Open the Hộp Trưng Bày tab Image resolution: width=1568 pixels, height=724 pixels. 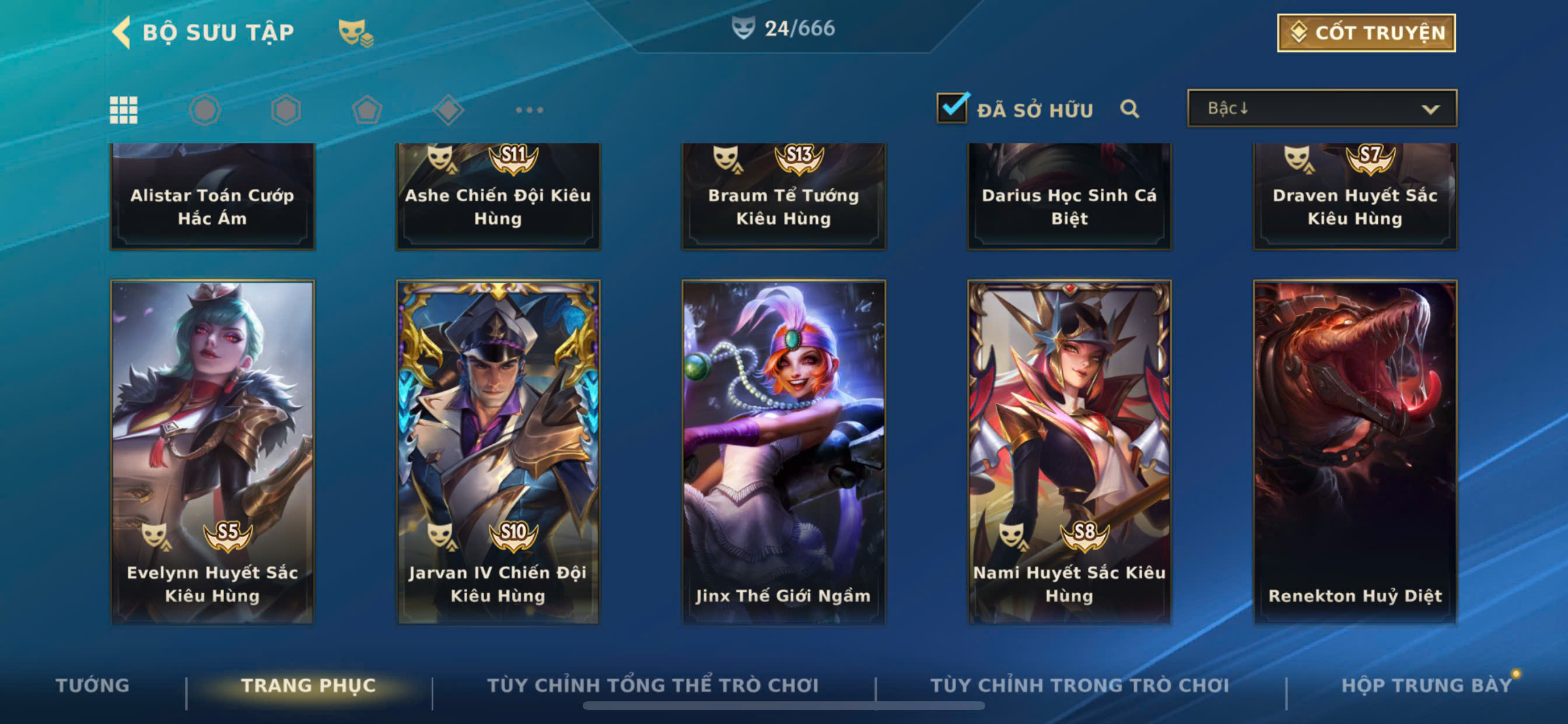pos(1427,685)
